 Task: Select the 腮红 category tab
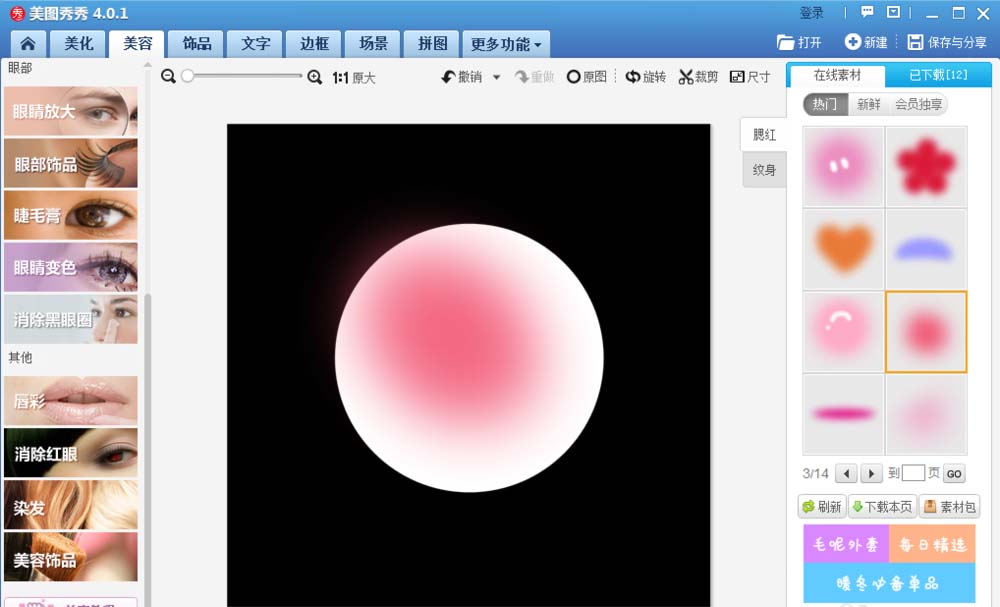coord(763,135)
